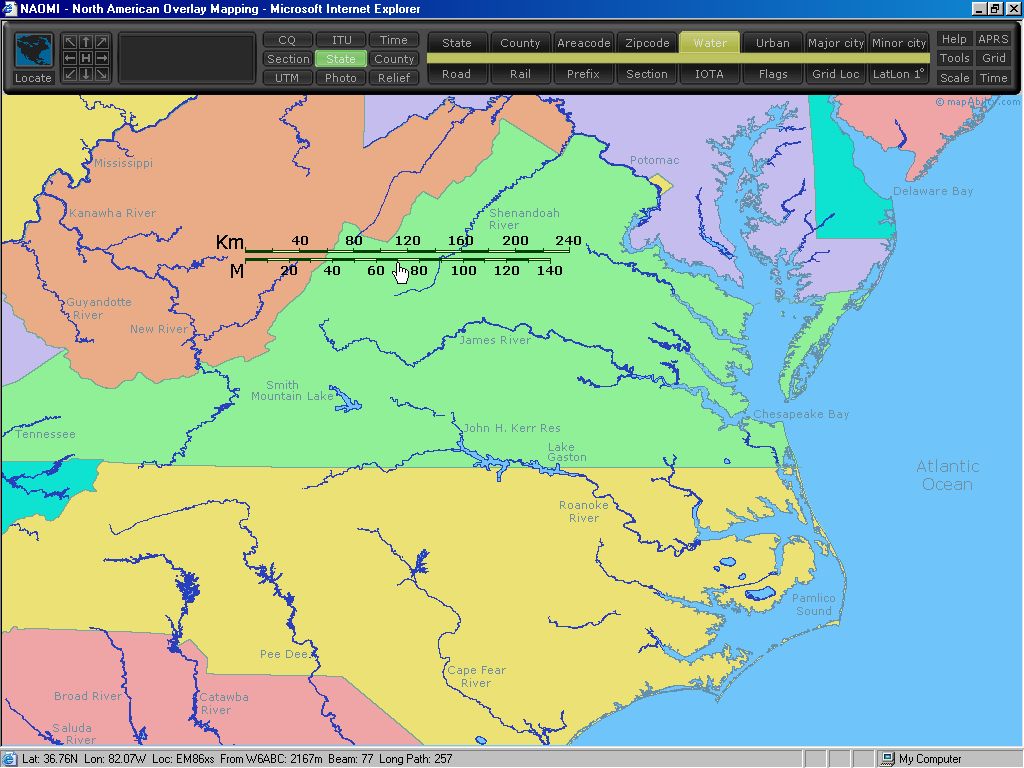Enable the Zipcode overlay
The width and height of the screenshot is (1024, 768).
(647, 43)
